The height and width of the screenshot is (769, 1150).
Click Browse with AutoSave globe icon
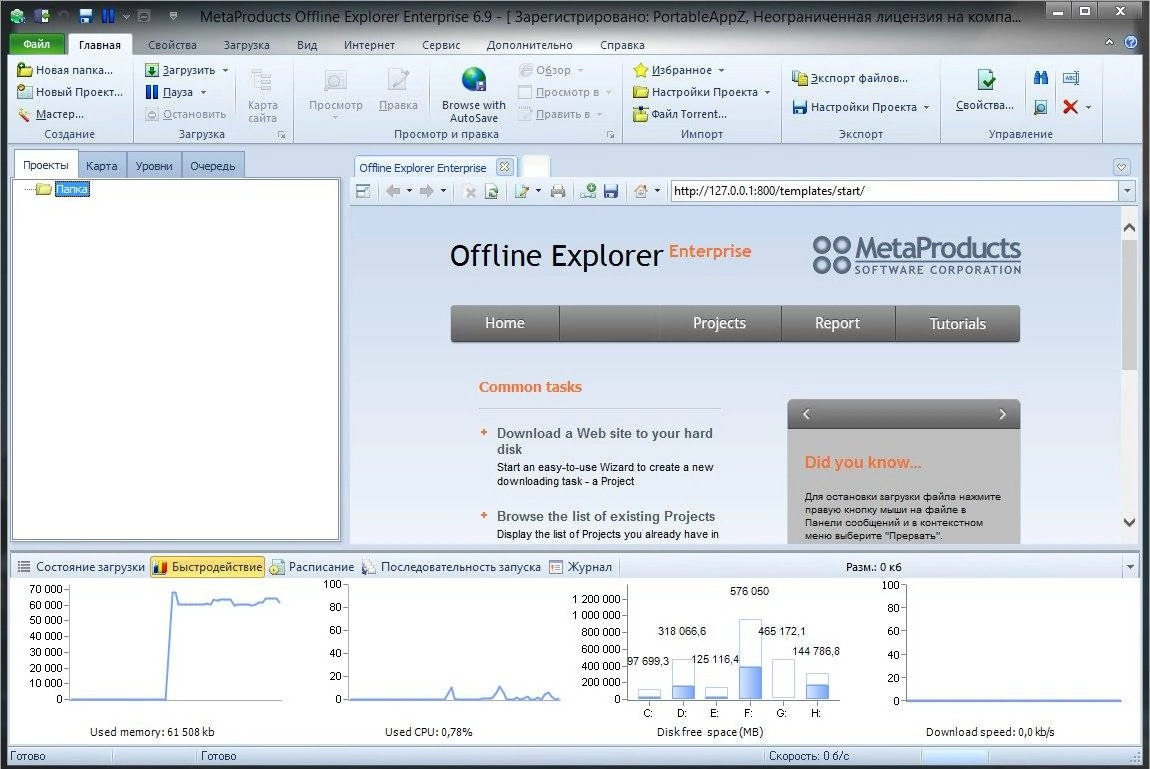(474, 80)
